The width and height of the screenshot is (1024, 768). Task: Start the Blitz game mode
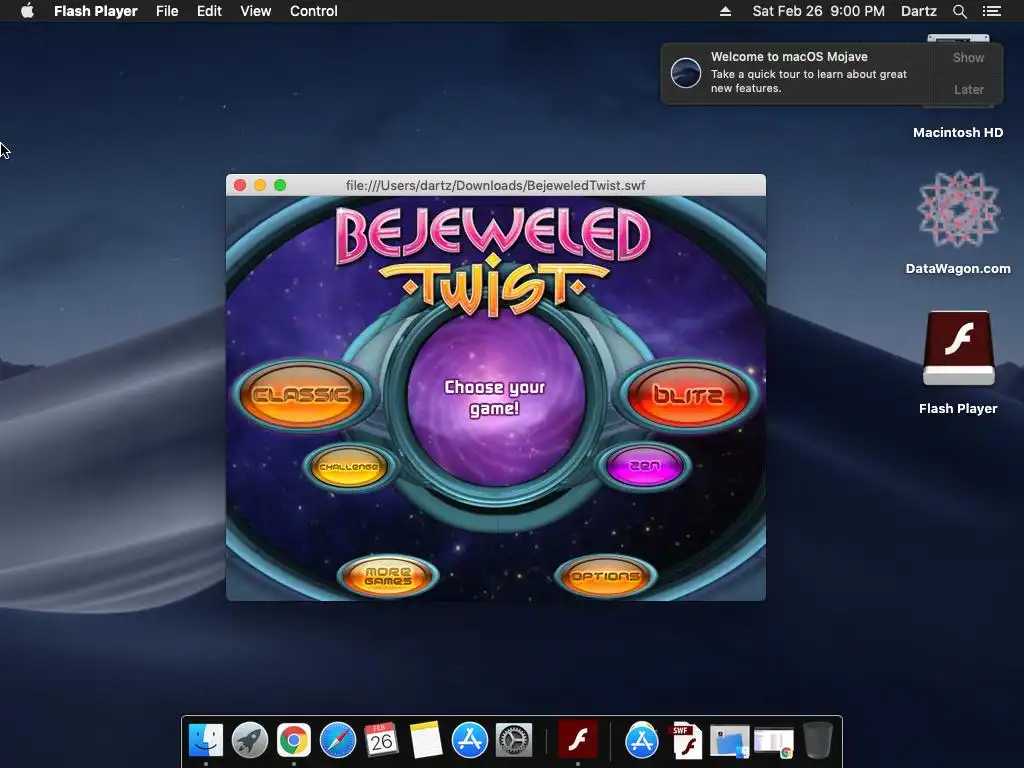point(688,395)
